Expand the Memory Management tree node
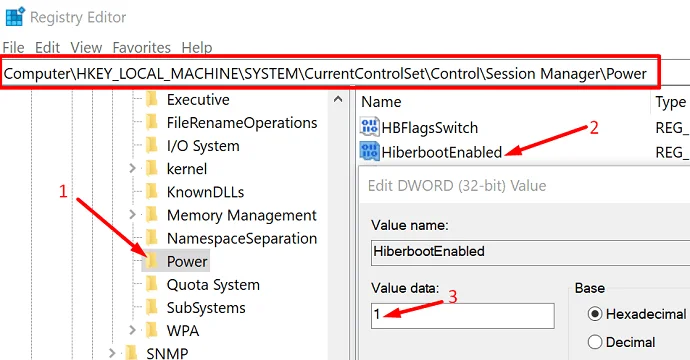Image resolution: width=690 pixels, height=360 pixels. pos(132,215)
